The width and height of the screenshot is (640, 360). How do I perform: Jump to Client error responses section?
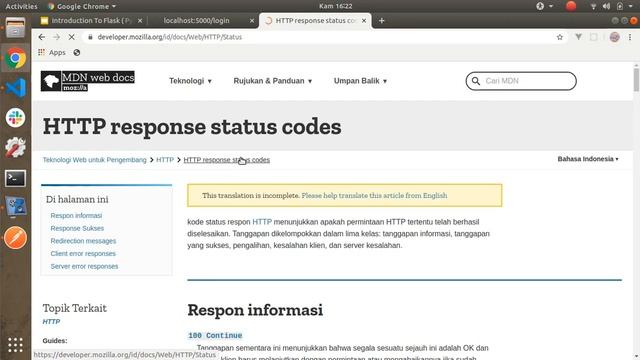[x=83, y=253]
